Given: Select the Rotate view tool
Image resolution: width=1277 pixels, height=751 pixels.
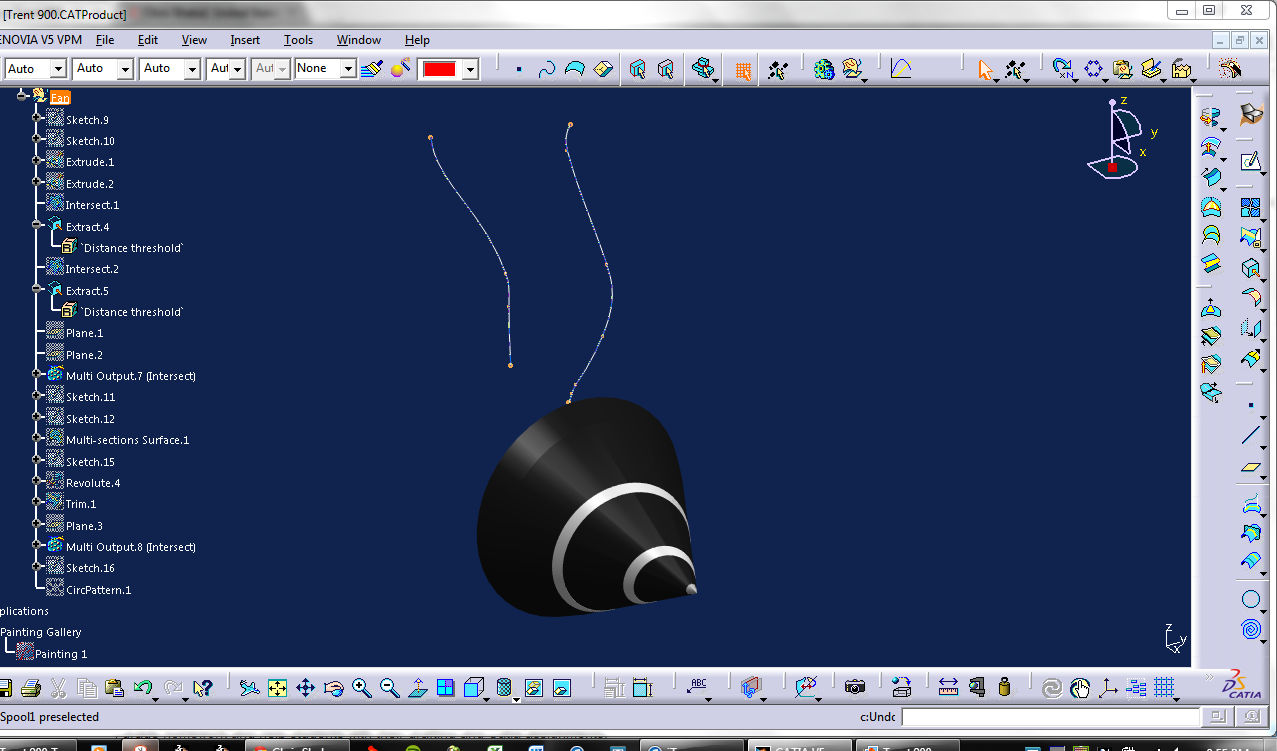Looking at the screenshot, I should pyautogui.click(x=334, y=688).
